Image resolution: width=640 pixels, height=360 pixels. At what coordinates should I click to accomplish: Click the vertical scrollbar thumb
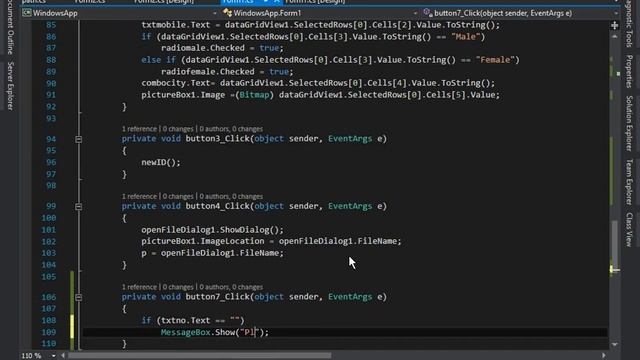pyautogui.click(x=615, y=245)
